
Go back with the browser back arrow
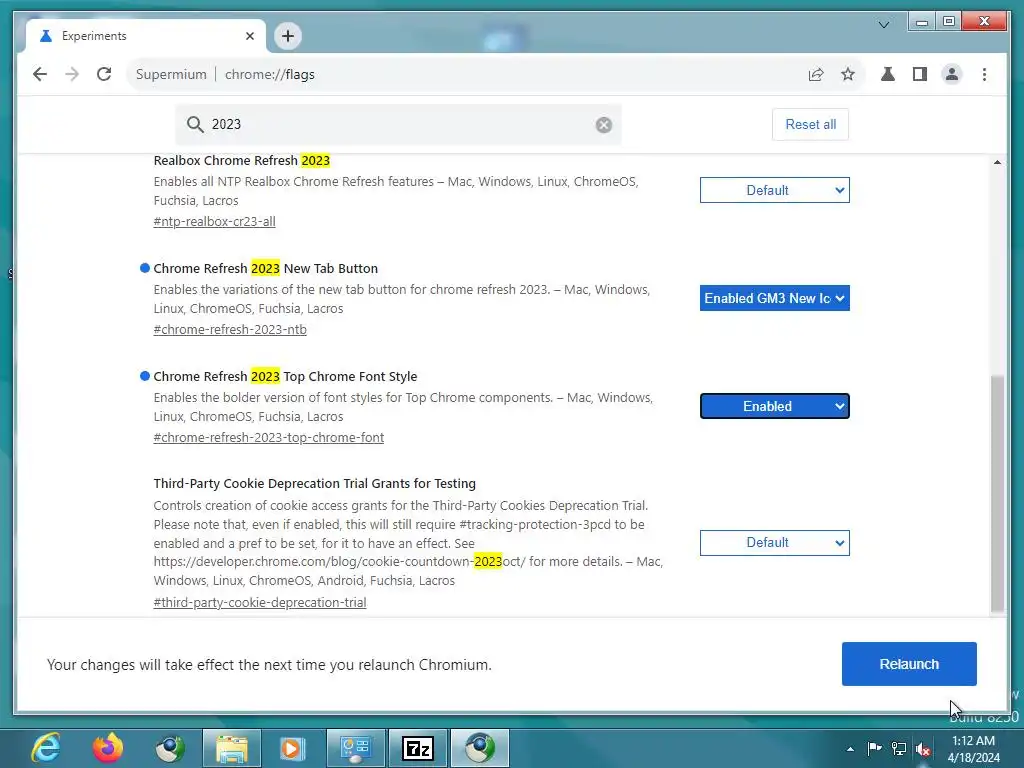pos(40,74)
